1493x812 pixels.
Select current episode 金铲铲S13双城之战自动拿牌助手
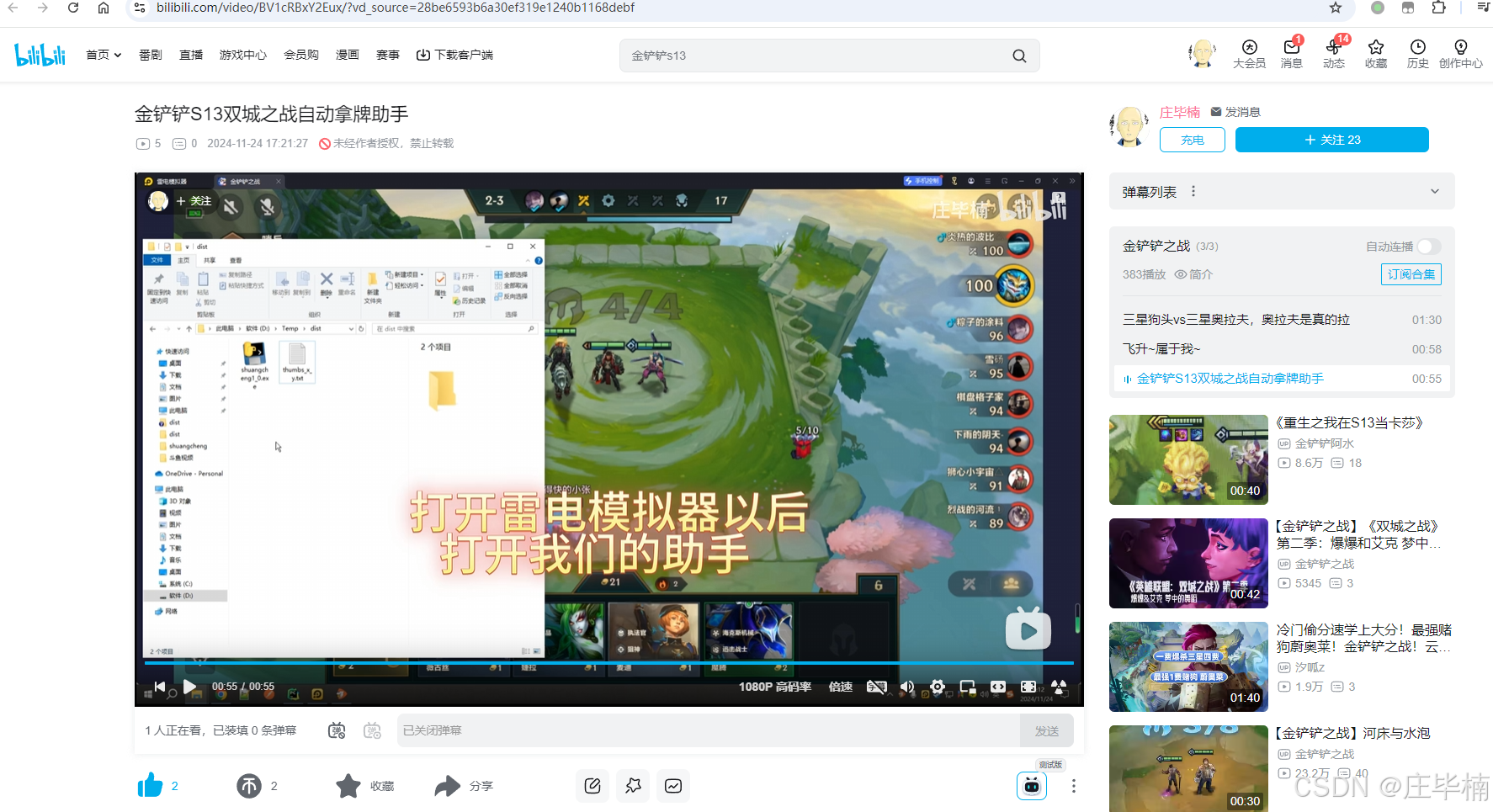pyautogui.click(x=1282, y=379)
